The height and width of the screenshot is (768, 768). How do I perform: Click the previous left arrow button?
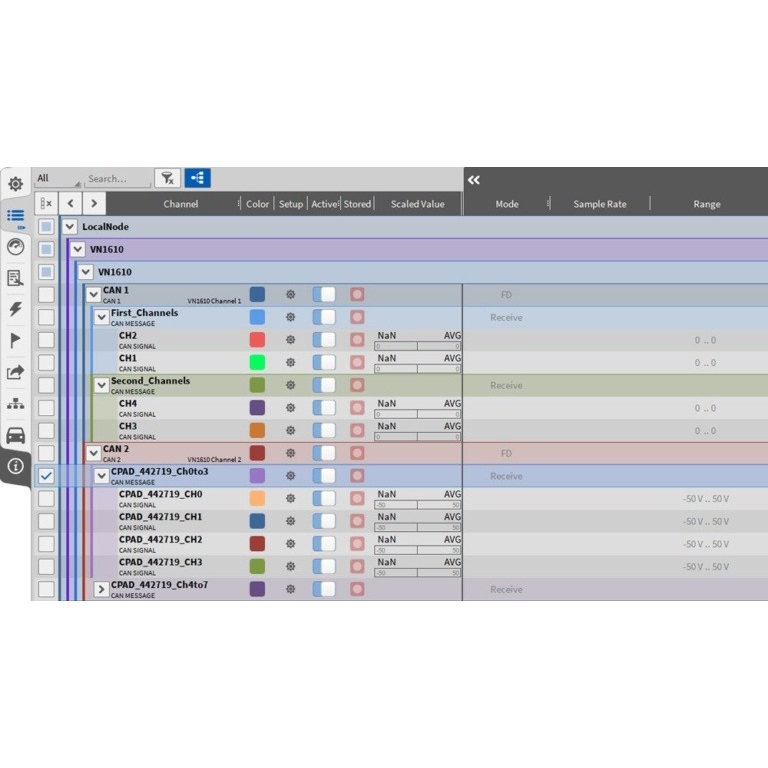click(71, 203)
